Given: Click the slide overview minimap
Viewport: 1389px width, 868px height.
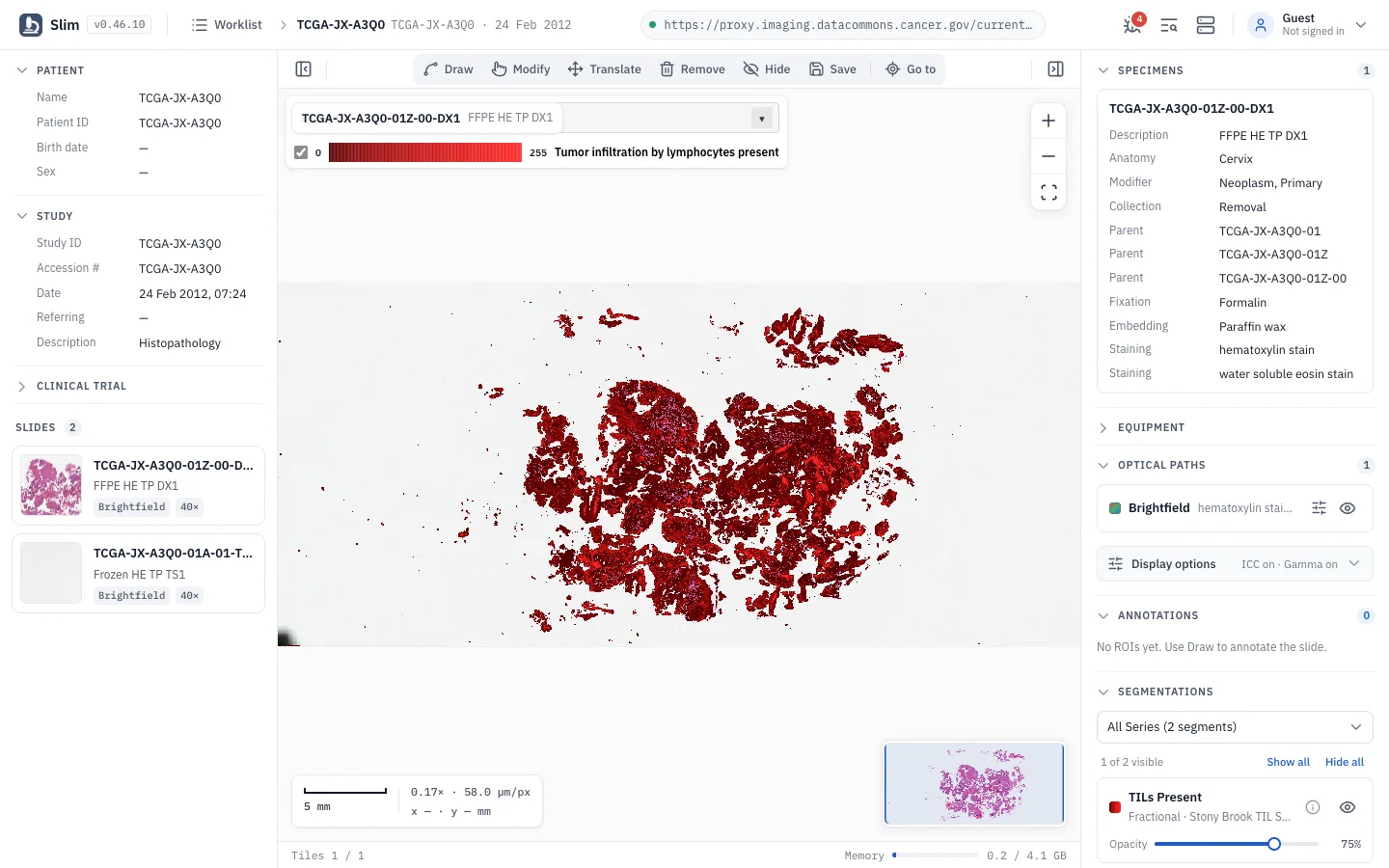Looking at the screenshot, I should click(974, 783).
